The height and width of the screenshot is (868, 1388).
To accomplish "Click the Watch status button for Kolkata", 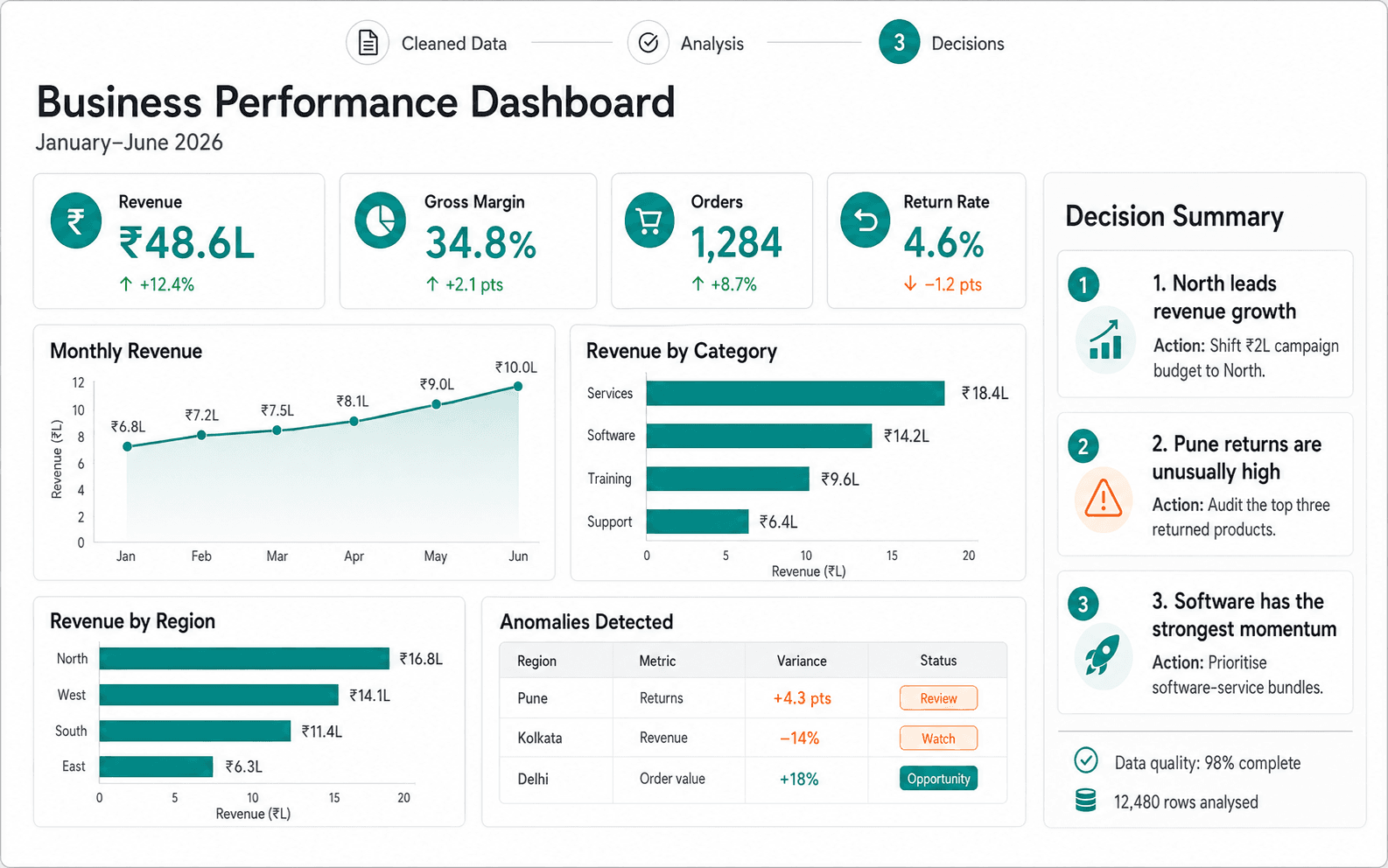I will pyautogui.click(x=938, y=738).
